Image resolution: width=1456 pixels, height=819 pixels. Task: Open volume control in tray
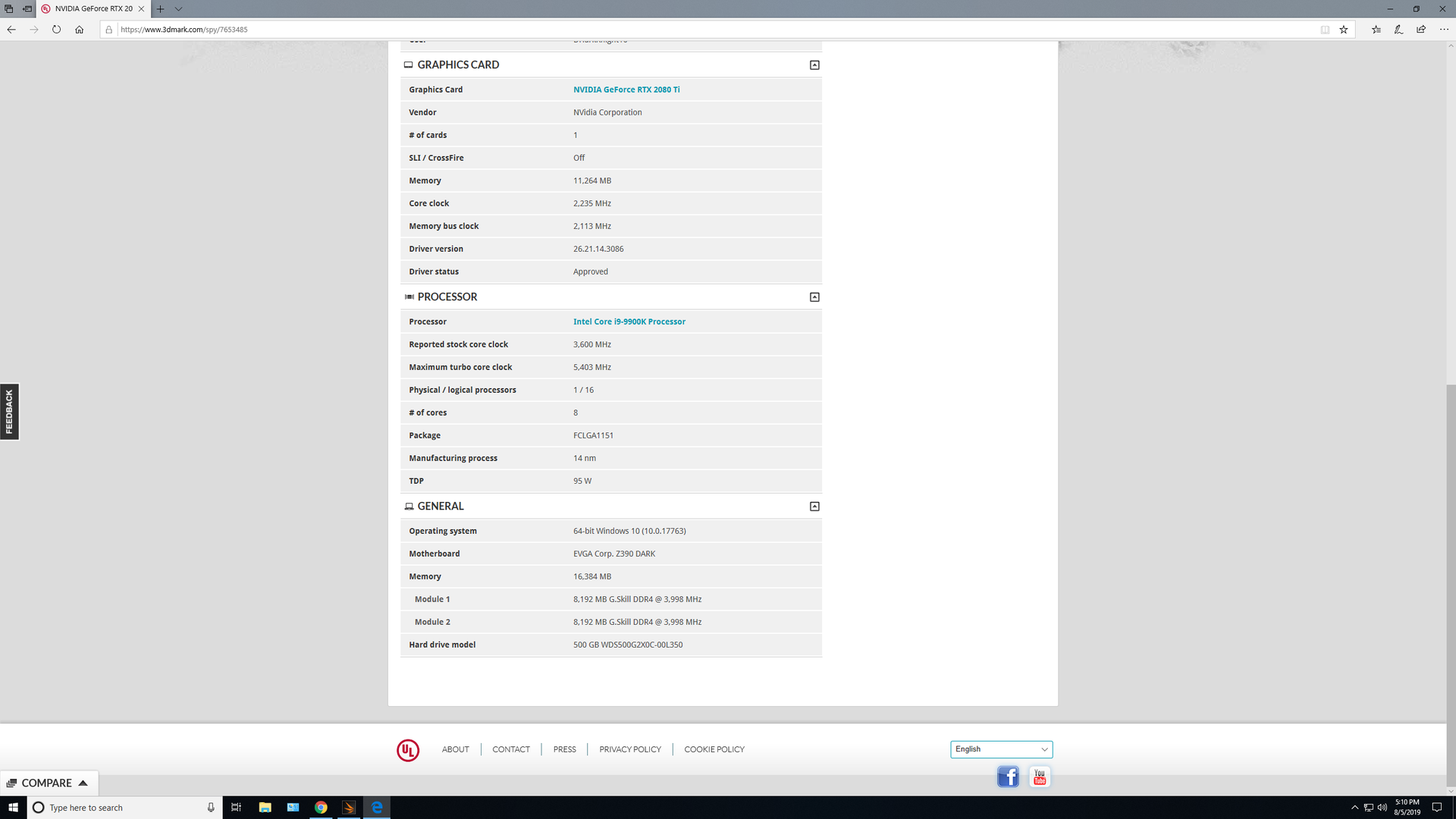click(1382, 808)
